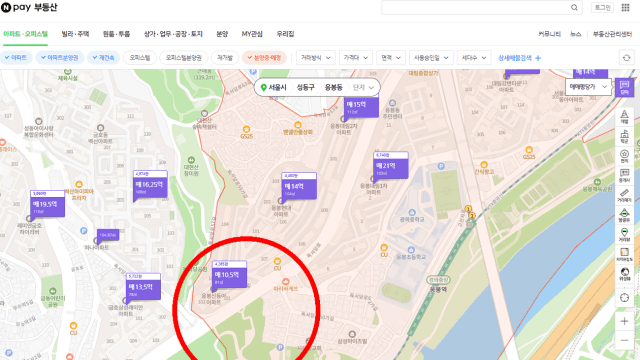Enable the 오피스텔분양권 filter chip
This screenshot has width=640, height=360.
pos(184,58)
